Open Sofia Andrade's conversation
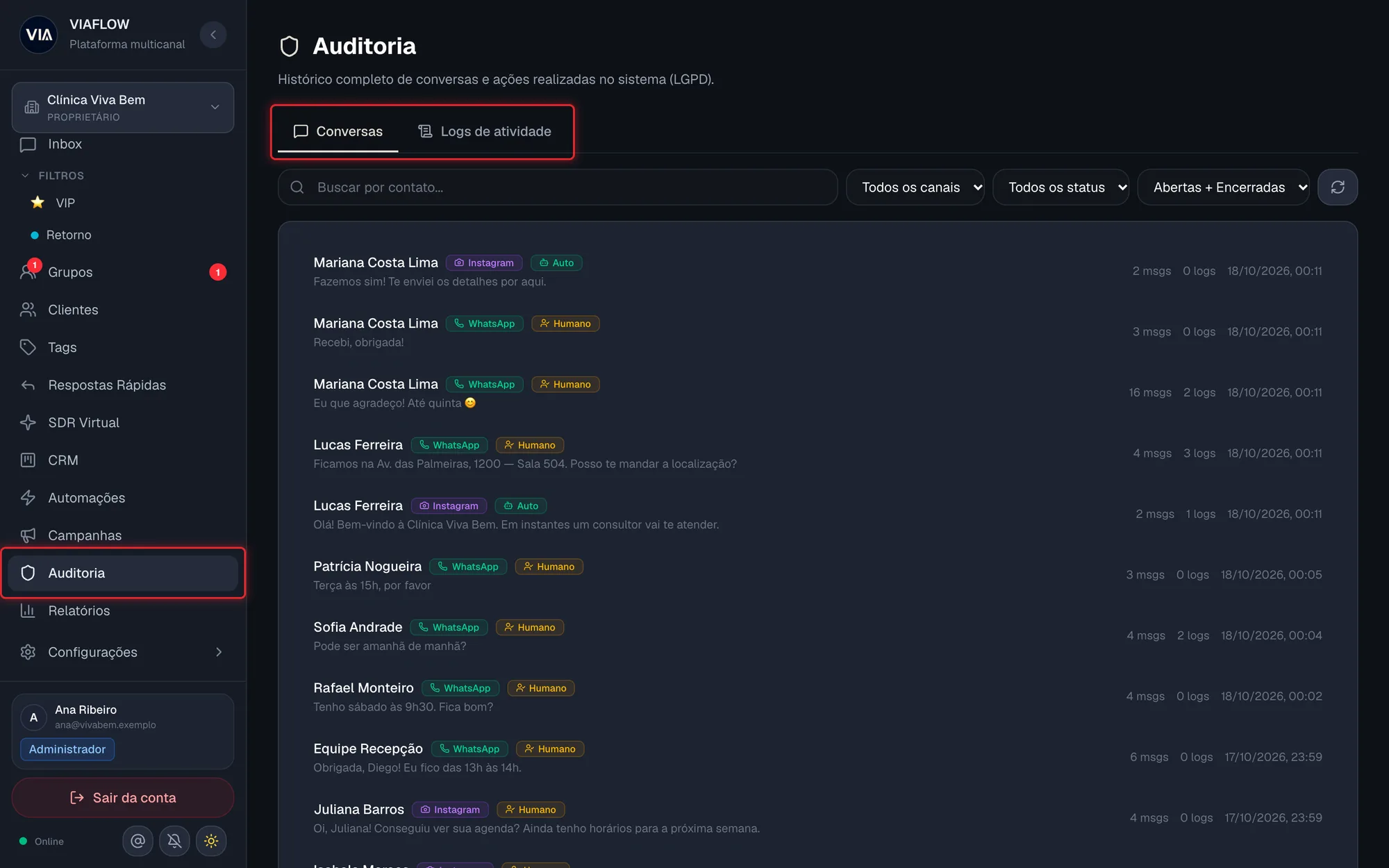1389x868 pixels. pyautogui.click(x=817, y=636)
